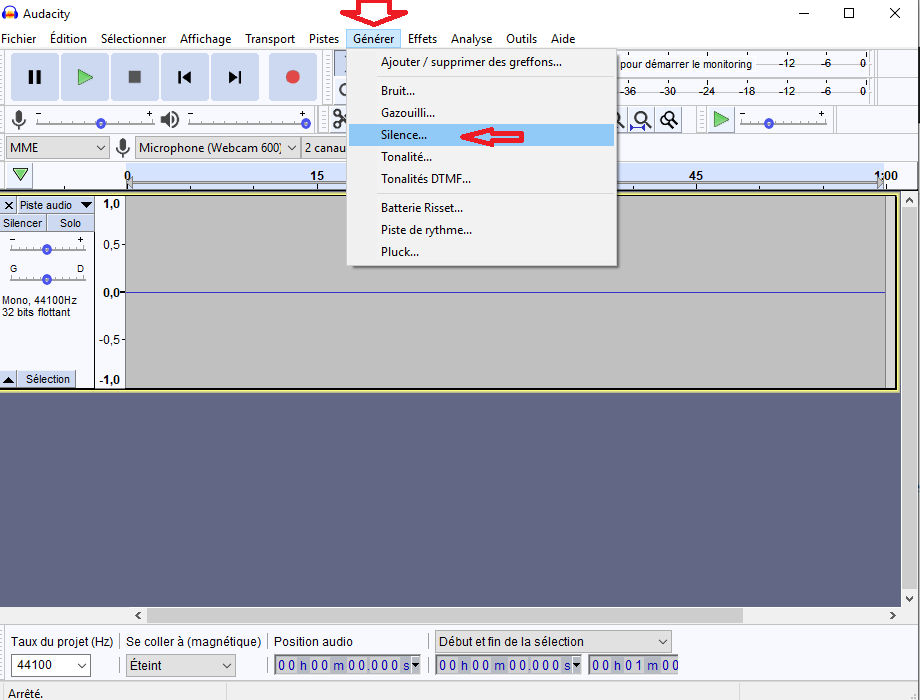
Task: Close the audio track with the X icon
Action: tap(9, 205)
